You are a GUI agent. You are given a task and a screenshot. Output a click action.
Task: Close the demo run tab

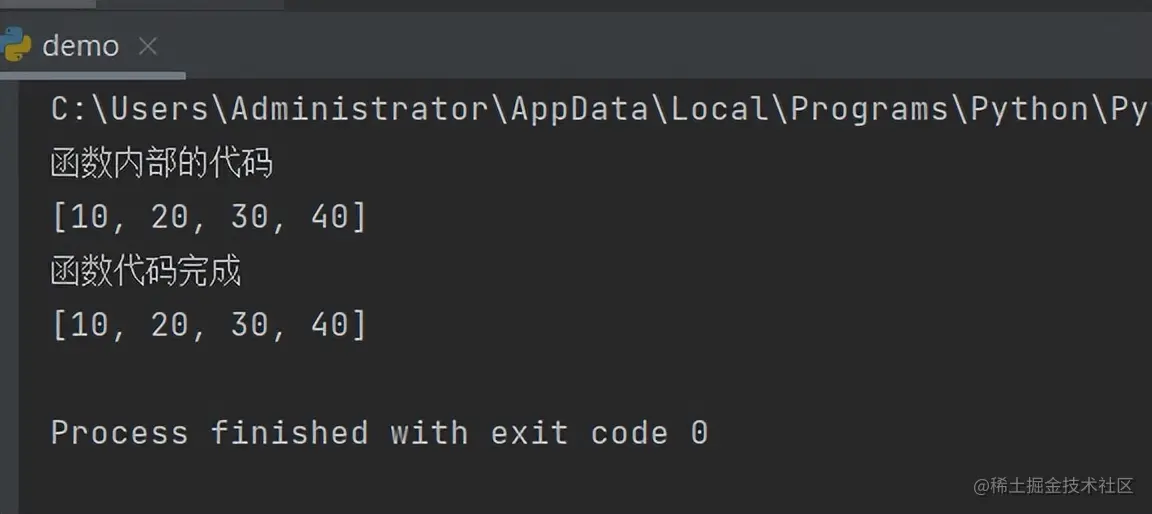pos(148,46)
